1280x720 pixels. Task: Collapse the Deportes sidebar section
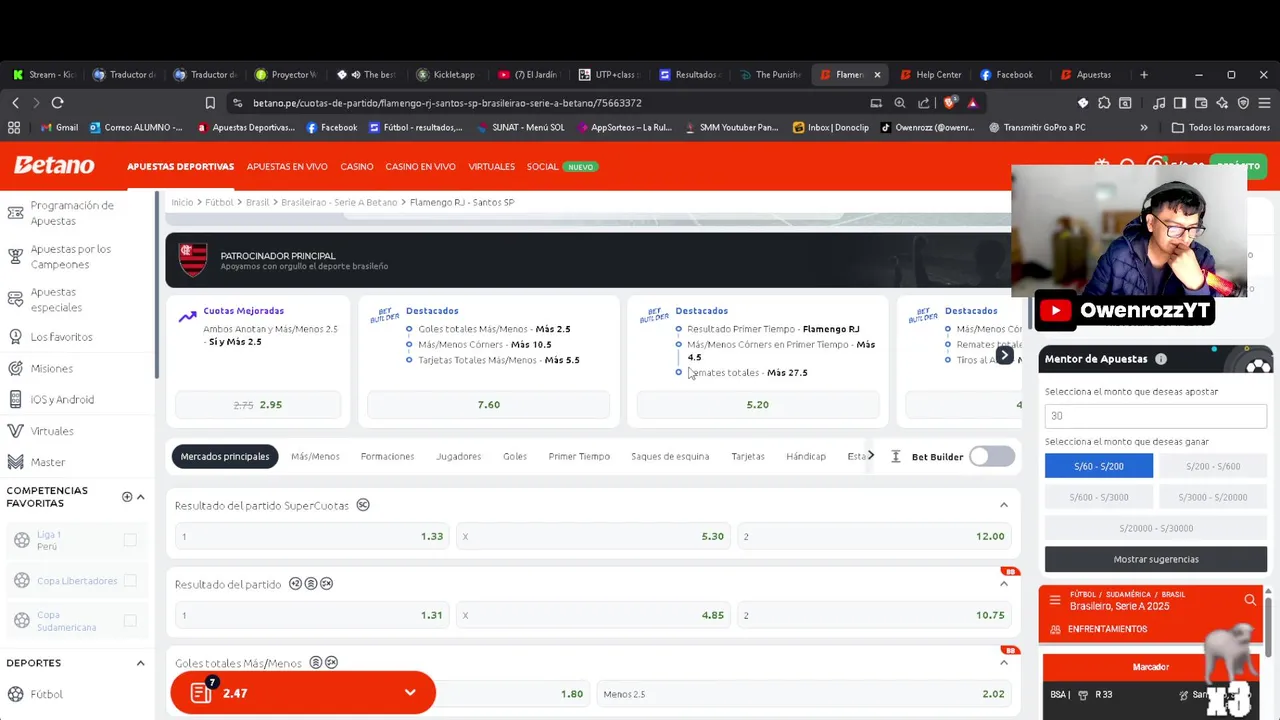pos(140,663)
